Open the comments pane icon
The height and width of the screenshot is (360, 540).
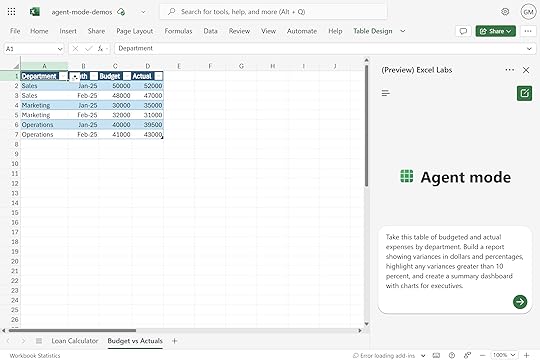463,31
